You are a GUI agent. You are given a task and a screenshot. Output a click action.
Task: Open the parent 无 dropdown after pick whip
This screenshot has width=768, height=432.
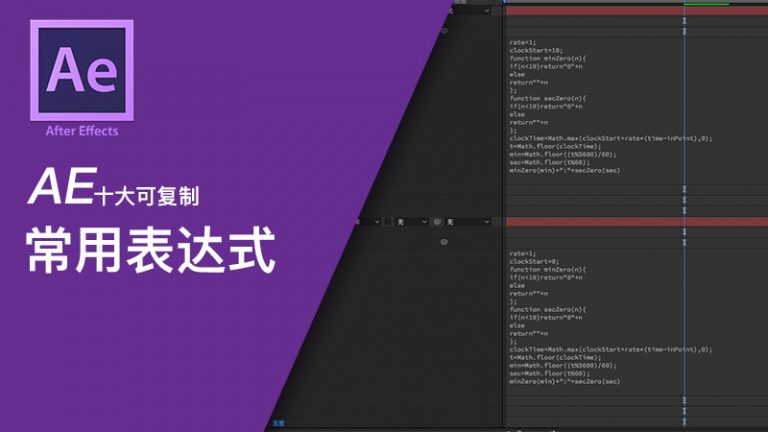(x=467, y=222)
